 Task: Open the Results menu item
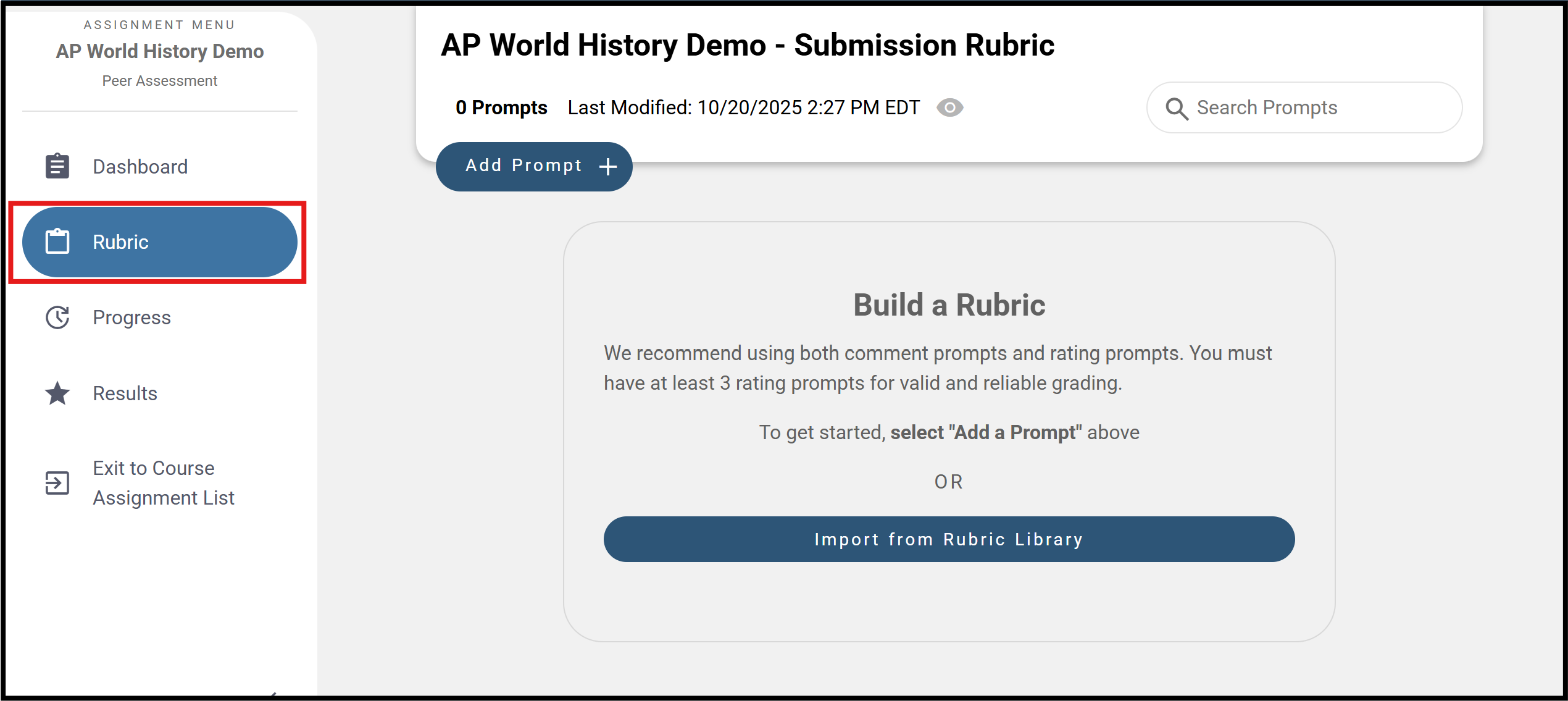pyautogui.click(x=159, y=393)
